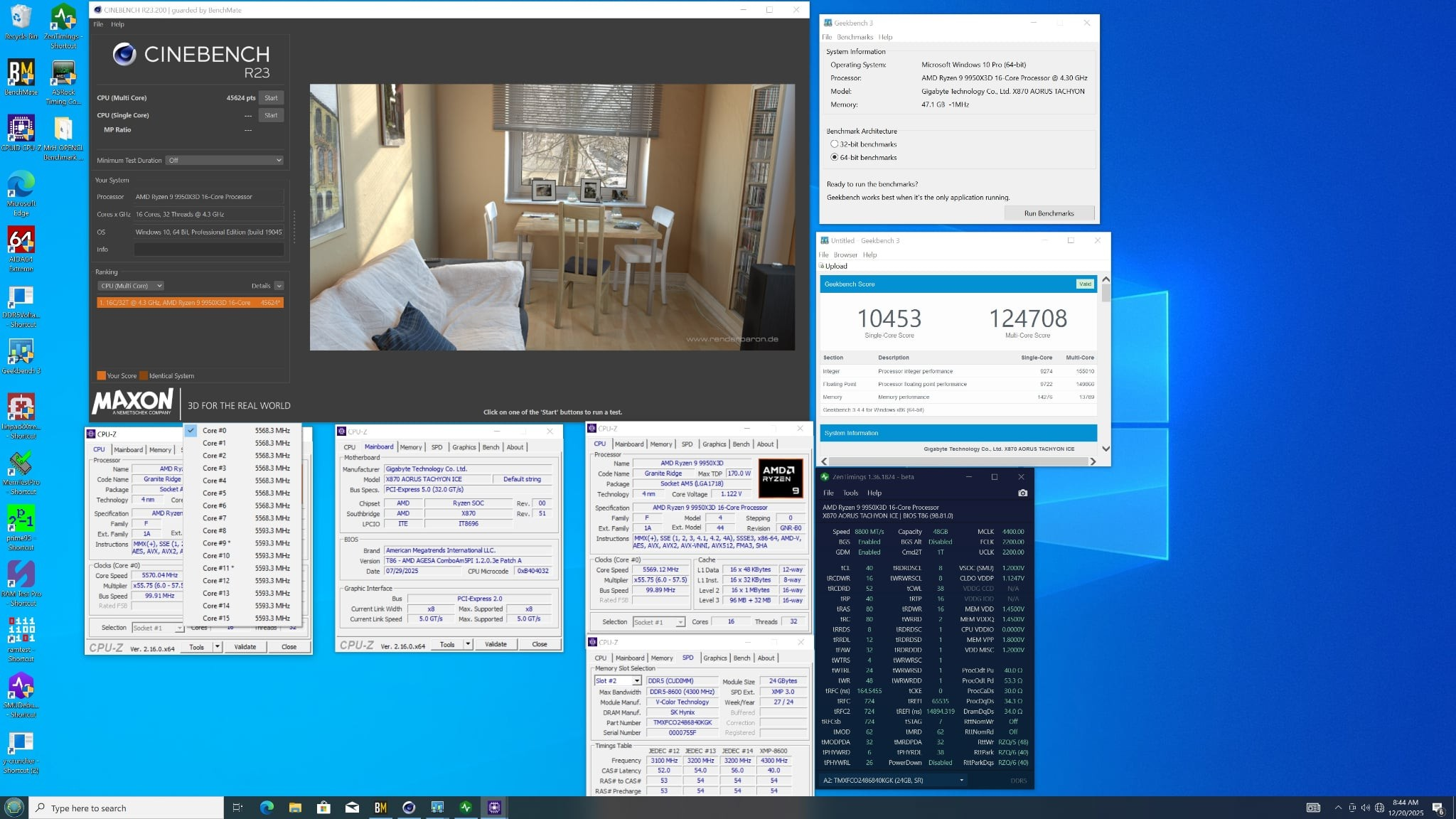Open the RAM Test Pro shortcut on the desktop
Screen dimensions: 1456x819
point(21,583)
